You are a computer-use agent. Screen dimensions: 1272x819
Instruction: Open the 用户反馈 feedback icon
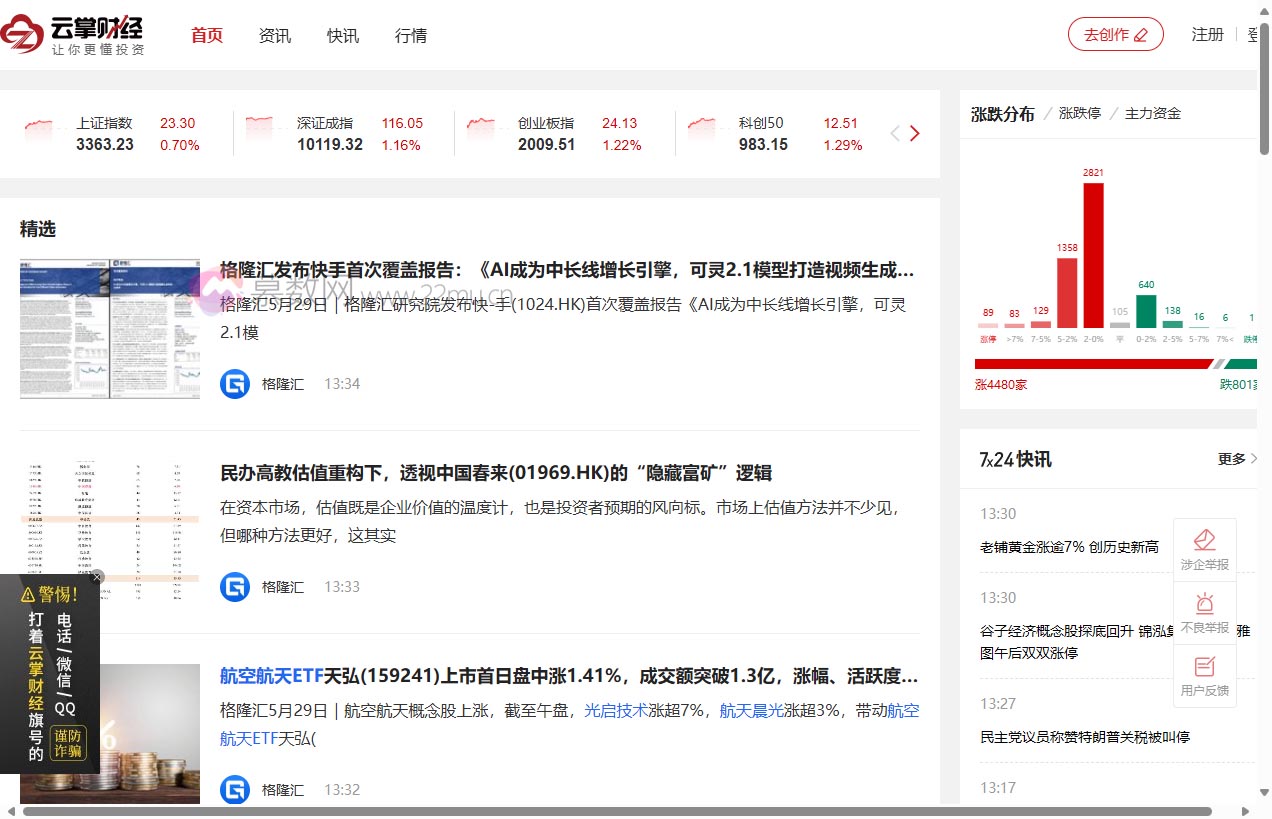click(x=1204, y=668)
